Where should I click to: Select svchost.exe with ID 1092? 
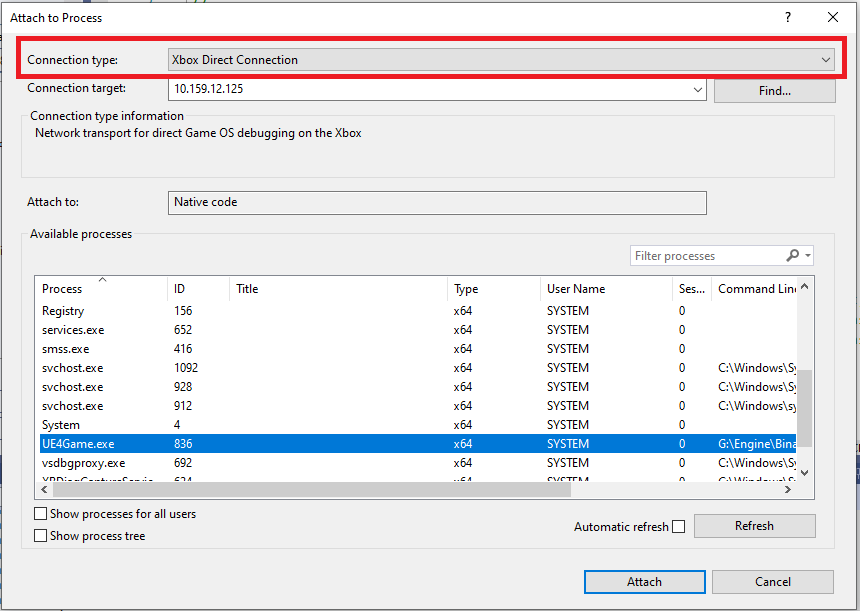[x=418, y=368]
